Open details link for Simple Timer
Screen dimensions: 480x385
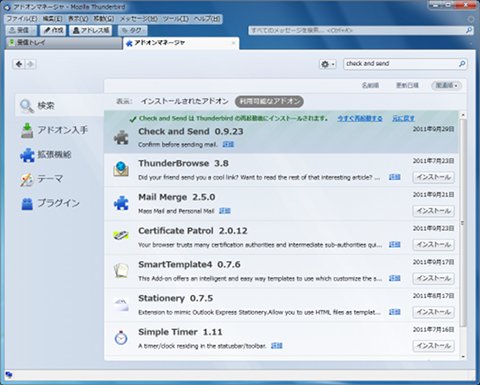point(277,346)
